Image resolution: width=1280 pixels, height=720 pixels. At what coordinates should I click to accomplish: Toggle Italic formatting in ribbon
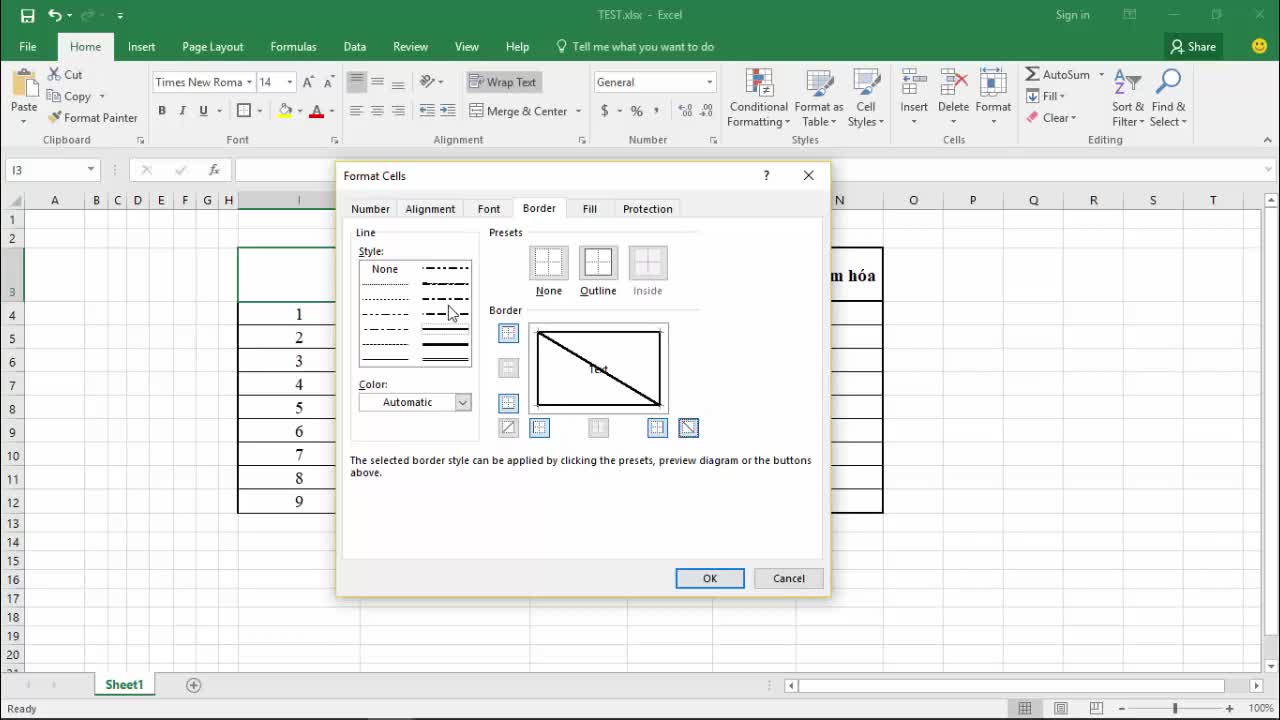pyautogui.click(x=182, y=111)
